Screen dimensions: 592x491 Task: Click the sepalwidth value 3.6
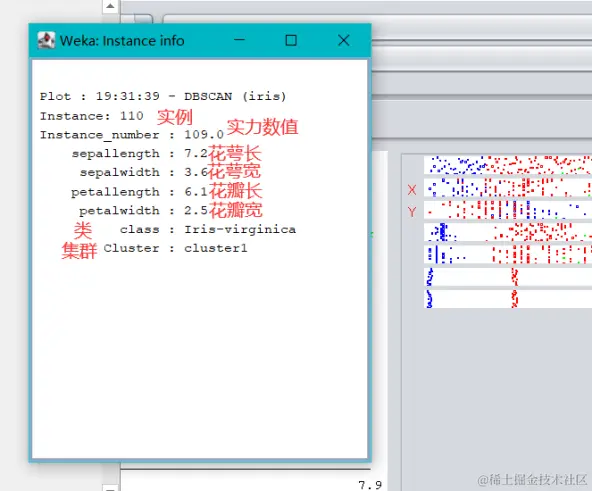point(196,173)
